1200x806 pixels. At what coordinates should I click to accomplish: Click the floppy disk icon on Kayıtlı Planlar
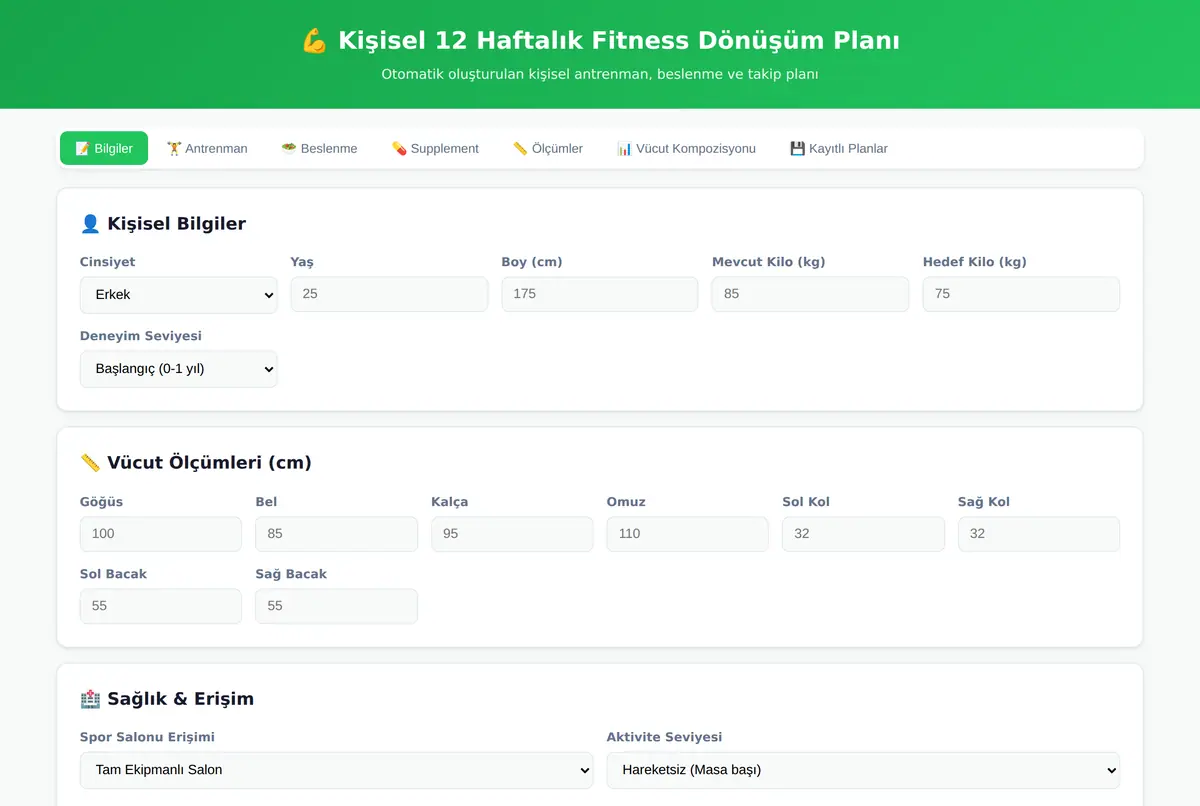click(x=797, y=148)
